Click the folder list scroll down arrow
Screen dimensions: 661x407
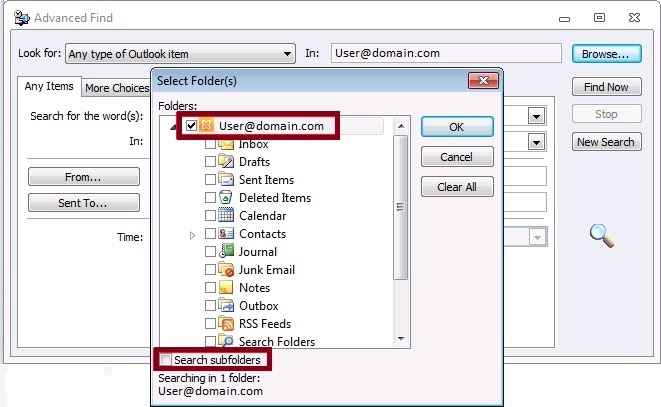[x=401, y=339]
